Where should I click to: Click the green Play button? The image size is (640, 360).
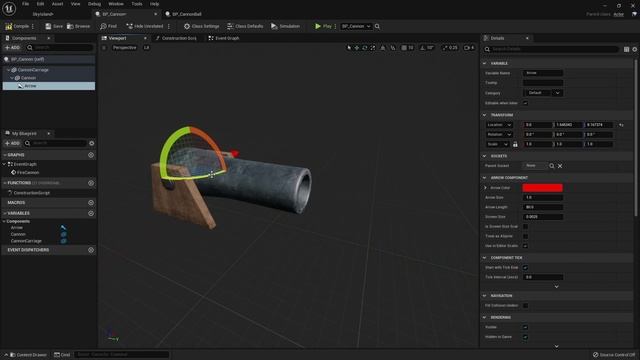tap(323, 26)
